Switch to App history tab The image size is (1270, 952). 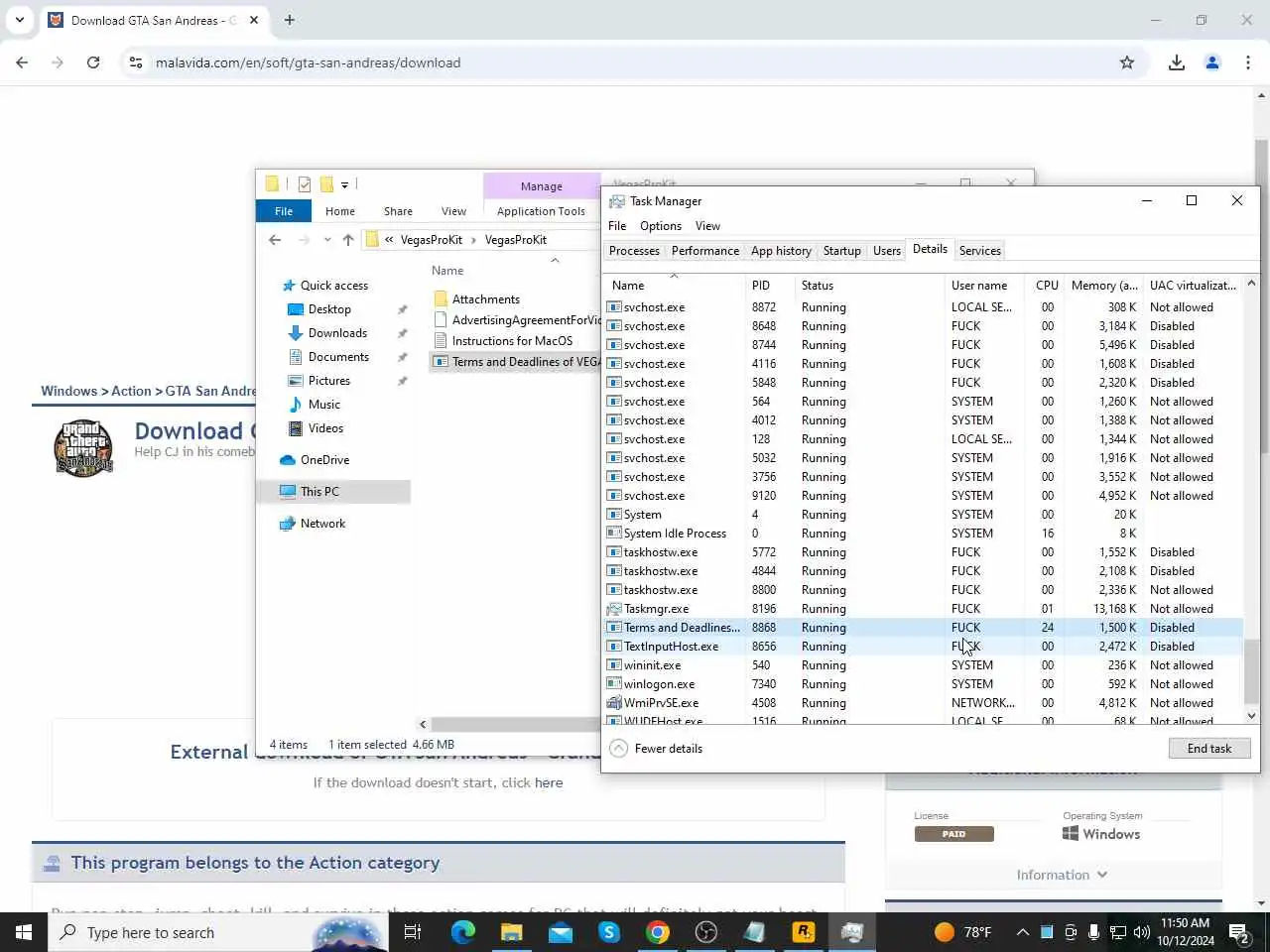pos(781,251)
